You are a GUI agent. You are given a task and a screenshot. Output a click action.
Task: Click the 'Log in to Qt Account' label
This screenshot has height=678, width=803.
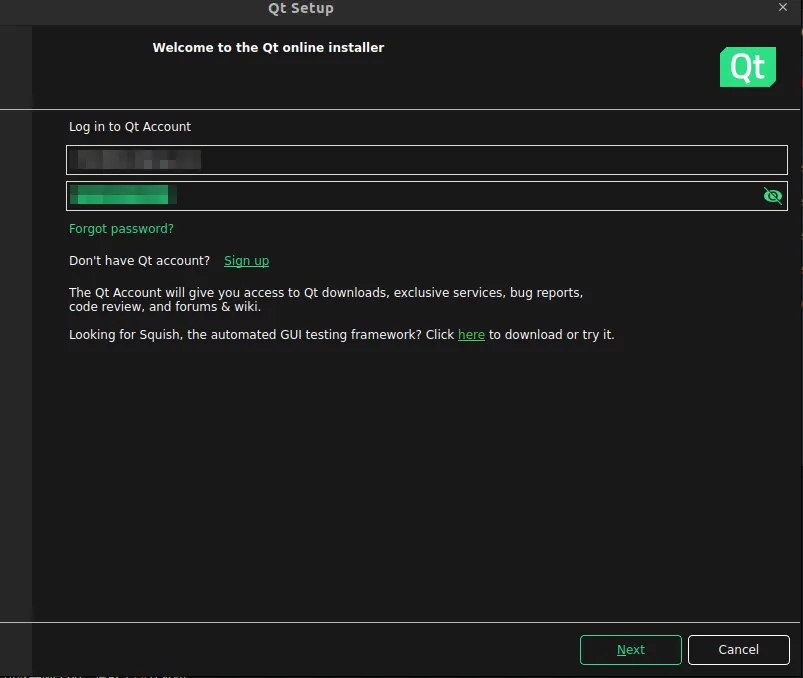click(130, 127)
